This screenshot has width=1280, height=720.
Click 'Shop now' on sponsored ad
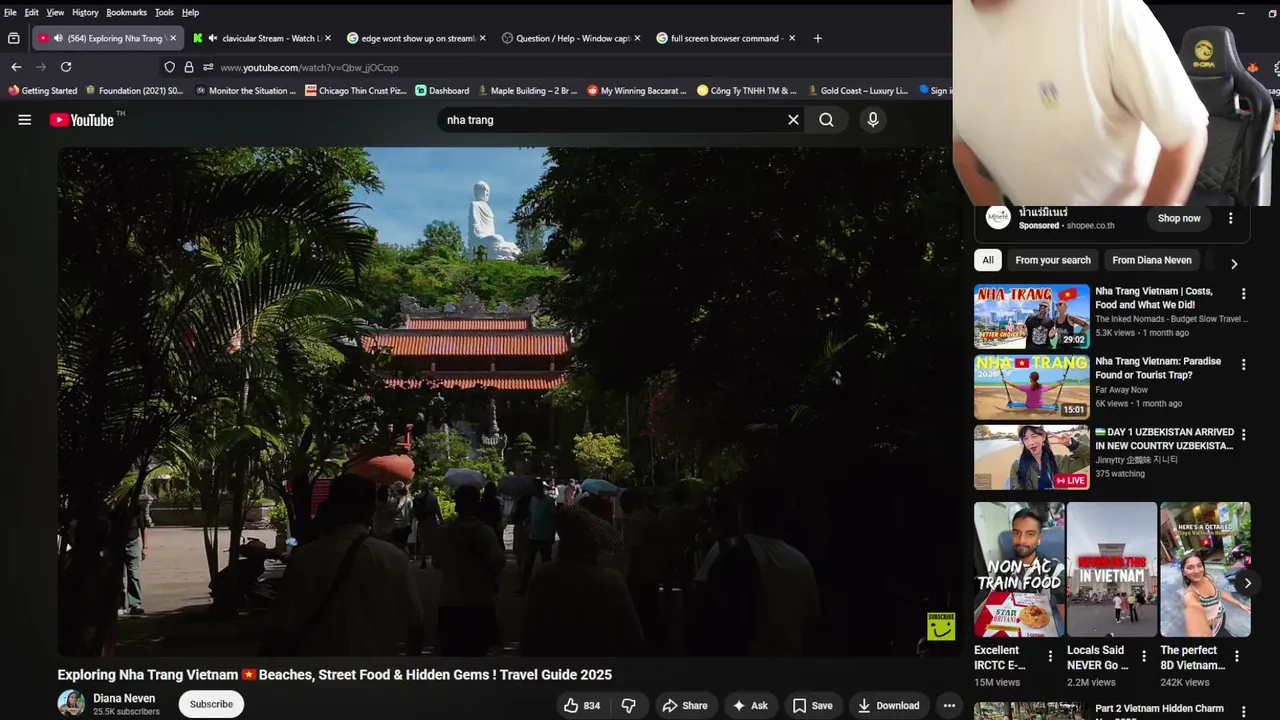1179,218
